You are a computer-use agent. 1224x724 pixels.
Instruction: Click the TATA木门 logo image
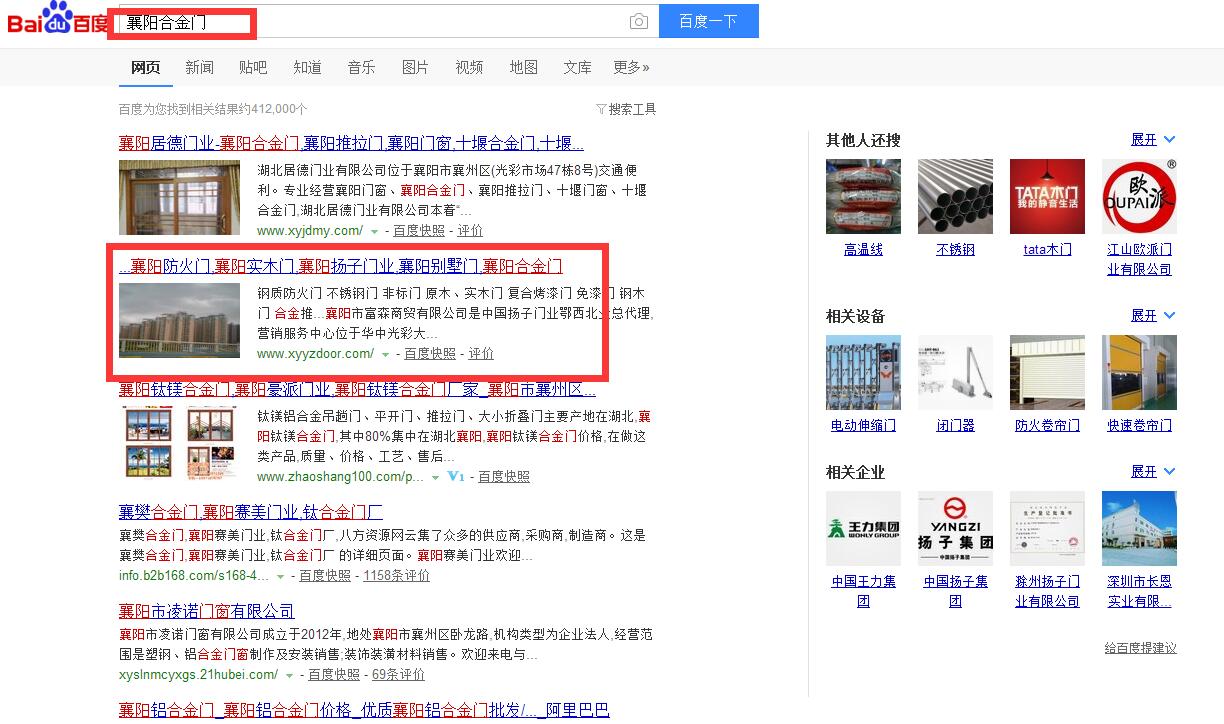(1047, 196)
